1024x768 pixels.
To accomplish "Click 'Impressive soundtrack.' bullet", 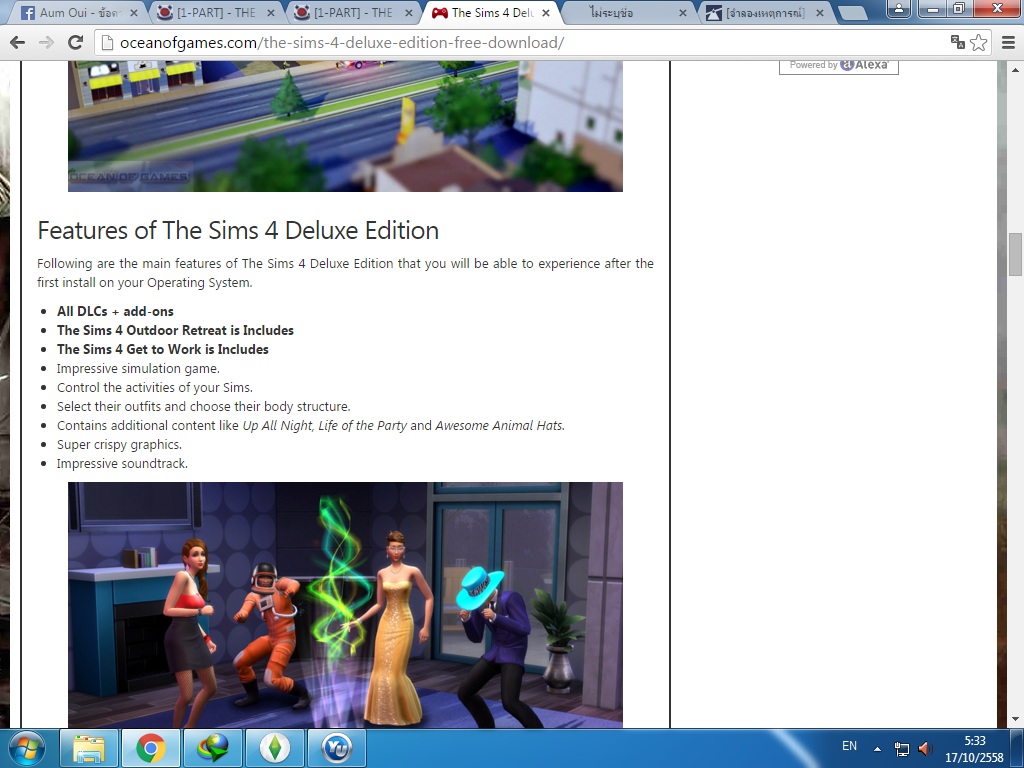I will [x=122, y=463].
